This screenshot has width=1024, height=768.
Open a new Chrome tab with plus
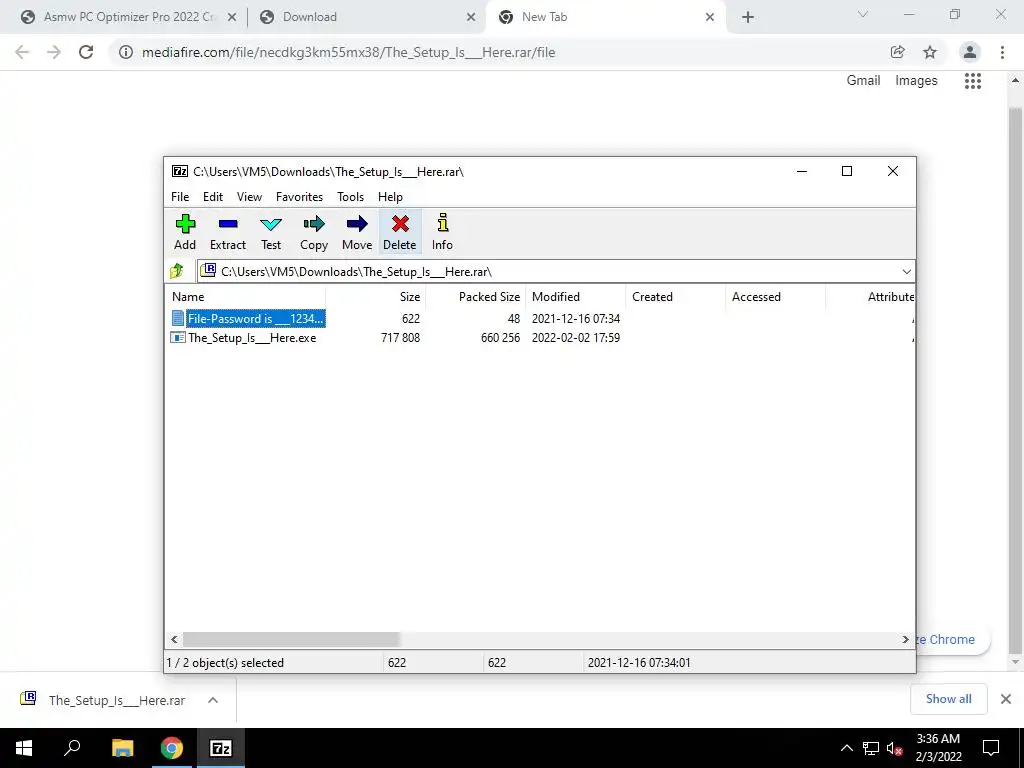point(748,17)
